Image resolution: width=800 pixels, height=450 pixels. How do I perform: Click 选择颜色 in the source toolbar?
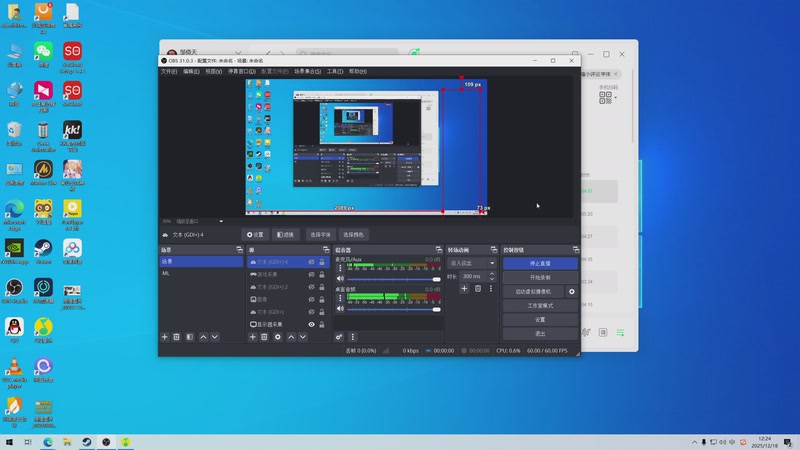point(353,235)
